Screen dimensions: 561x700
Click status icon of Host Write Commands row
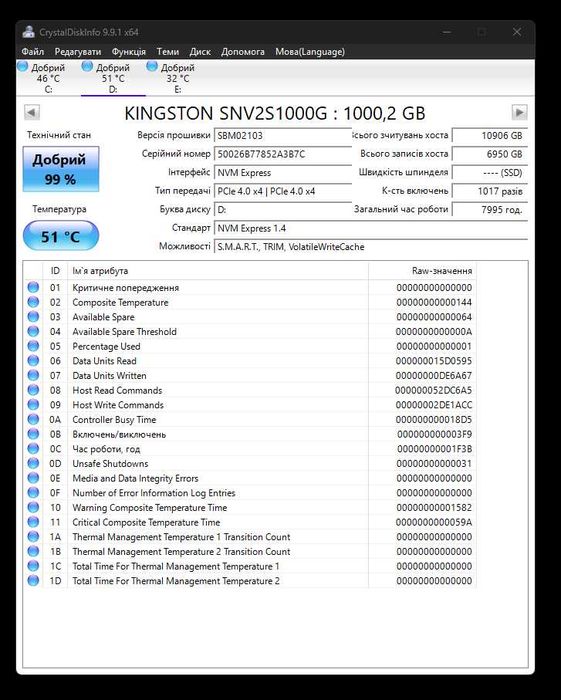point(33,404)
